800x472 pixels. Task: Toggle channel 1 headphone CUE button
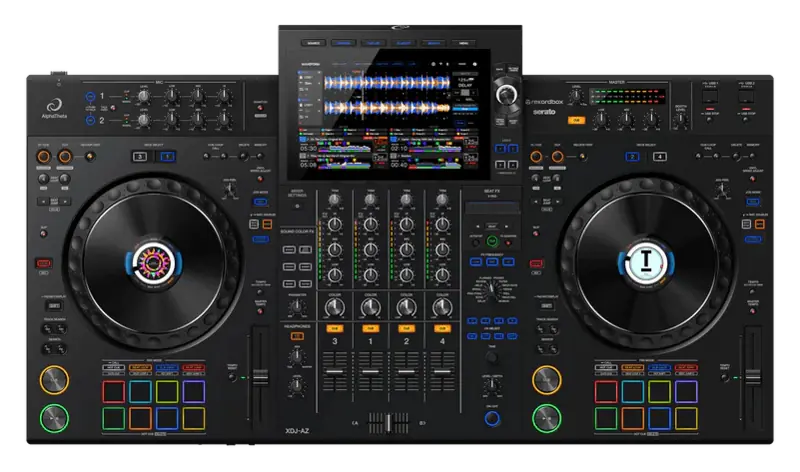tap(370, 329)
